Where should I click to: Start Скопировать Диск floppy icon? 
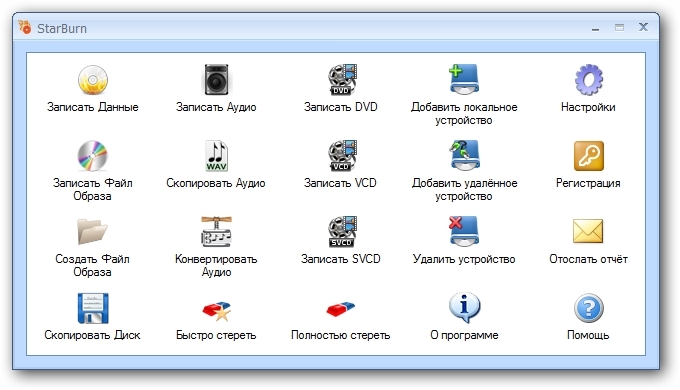point(93,308)
